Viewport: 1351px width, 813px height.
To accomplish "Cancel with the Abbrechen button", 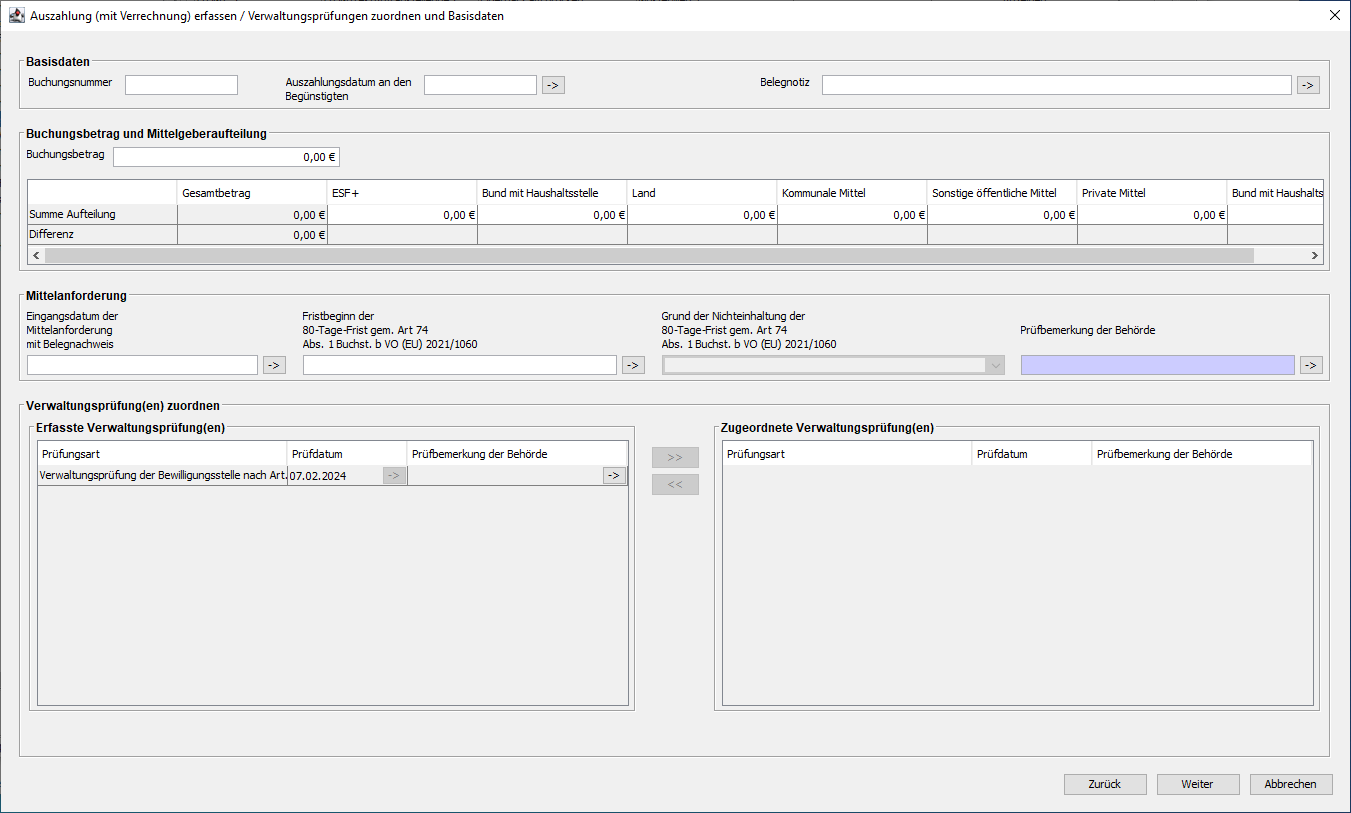I will (x=1290, y=784).
